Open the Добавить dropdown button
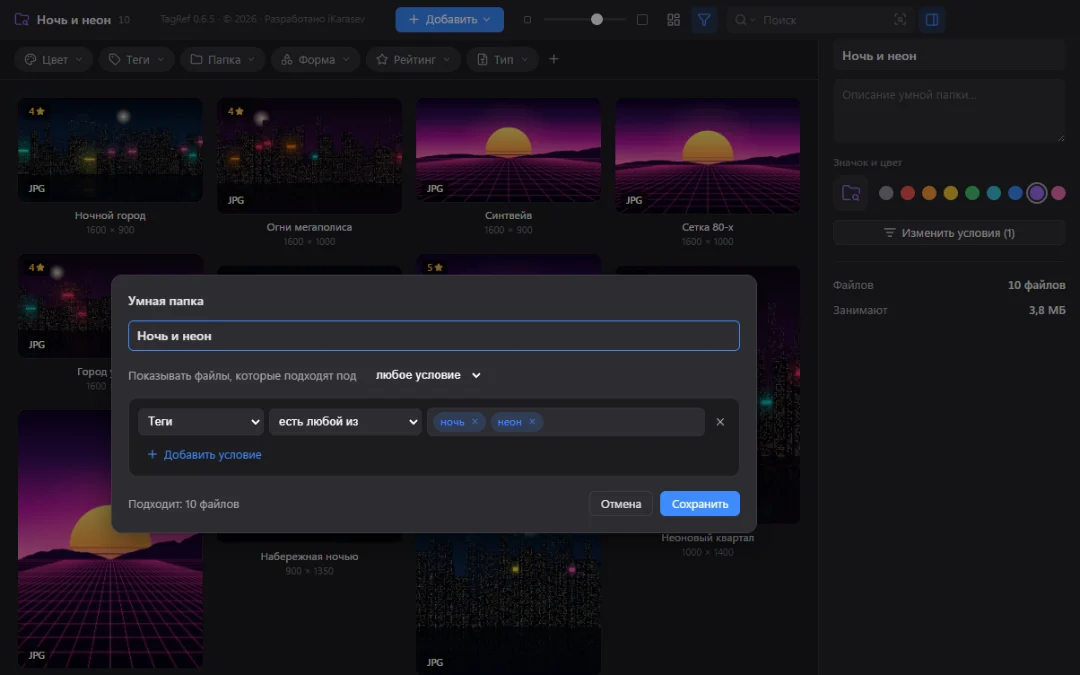1080x675 pixels. pyautogui.click(x=449, y=19)
